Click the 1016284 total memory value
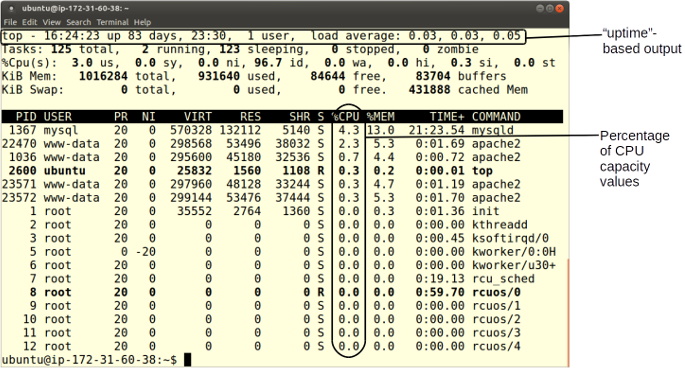 (x=103, y=76)
